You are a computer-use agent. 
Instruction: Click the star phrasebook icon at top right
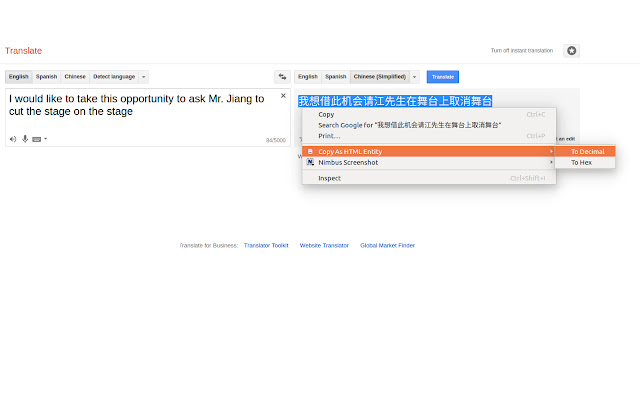click(x=572, y=50)
